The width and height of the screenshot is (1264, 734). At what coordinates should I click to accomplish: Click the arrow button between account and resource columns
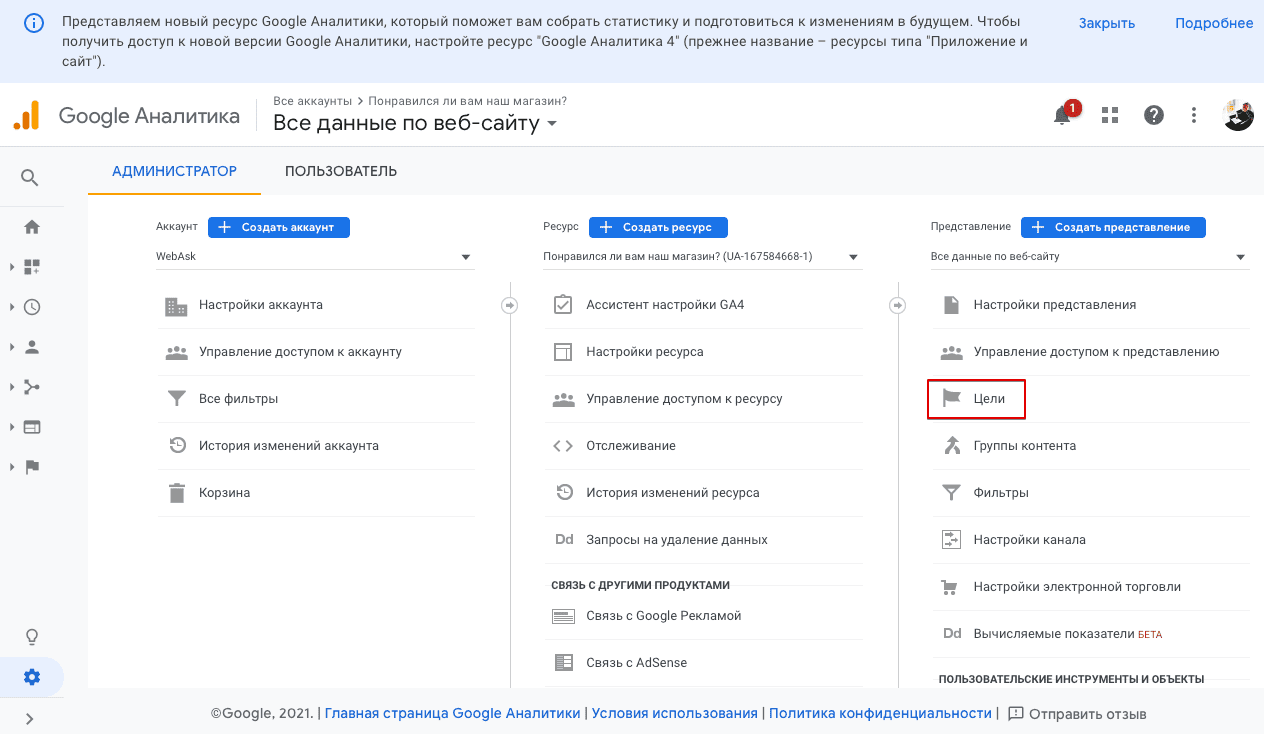pos(510,305)
